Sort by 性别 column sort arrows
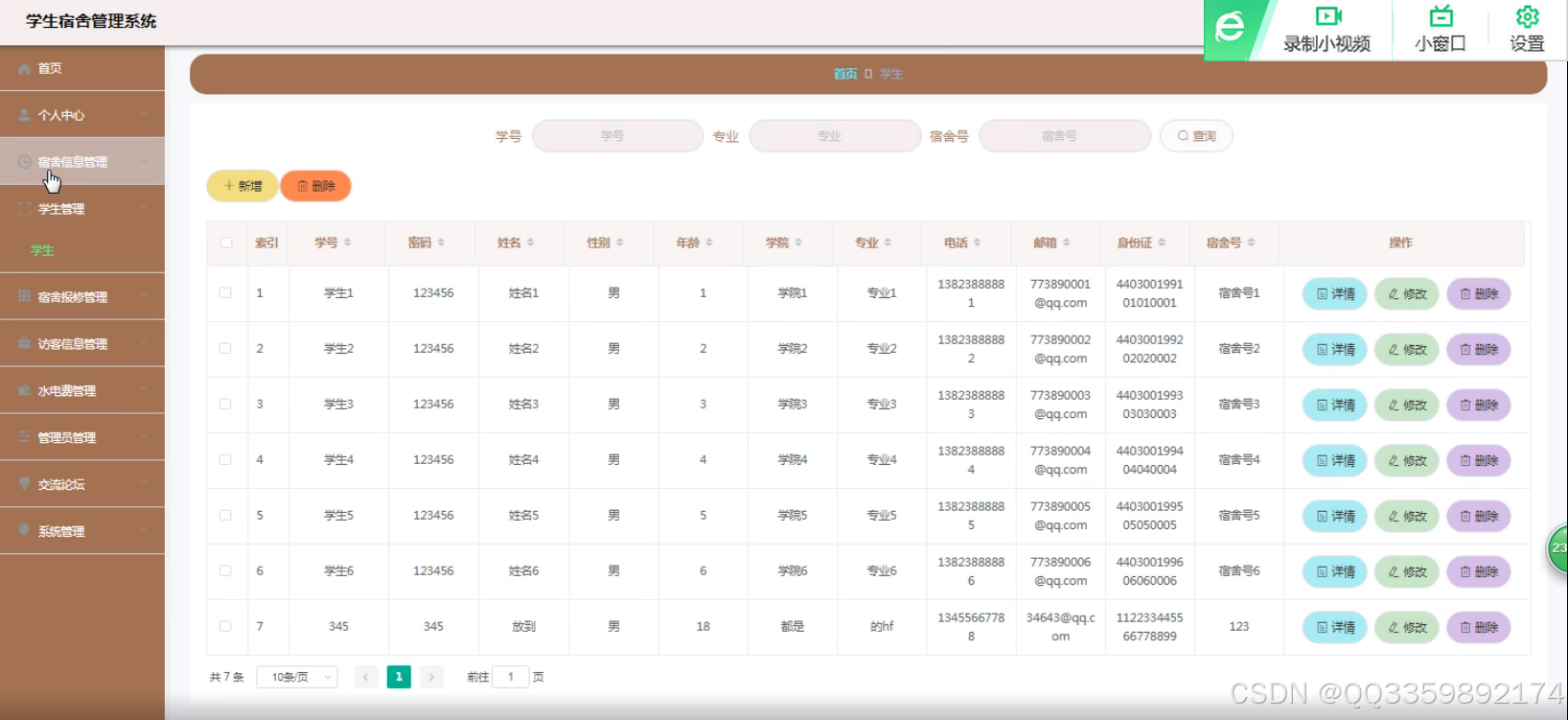This screenshot has width=1568, height=720. (619, 243)
